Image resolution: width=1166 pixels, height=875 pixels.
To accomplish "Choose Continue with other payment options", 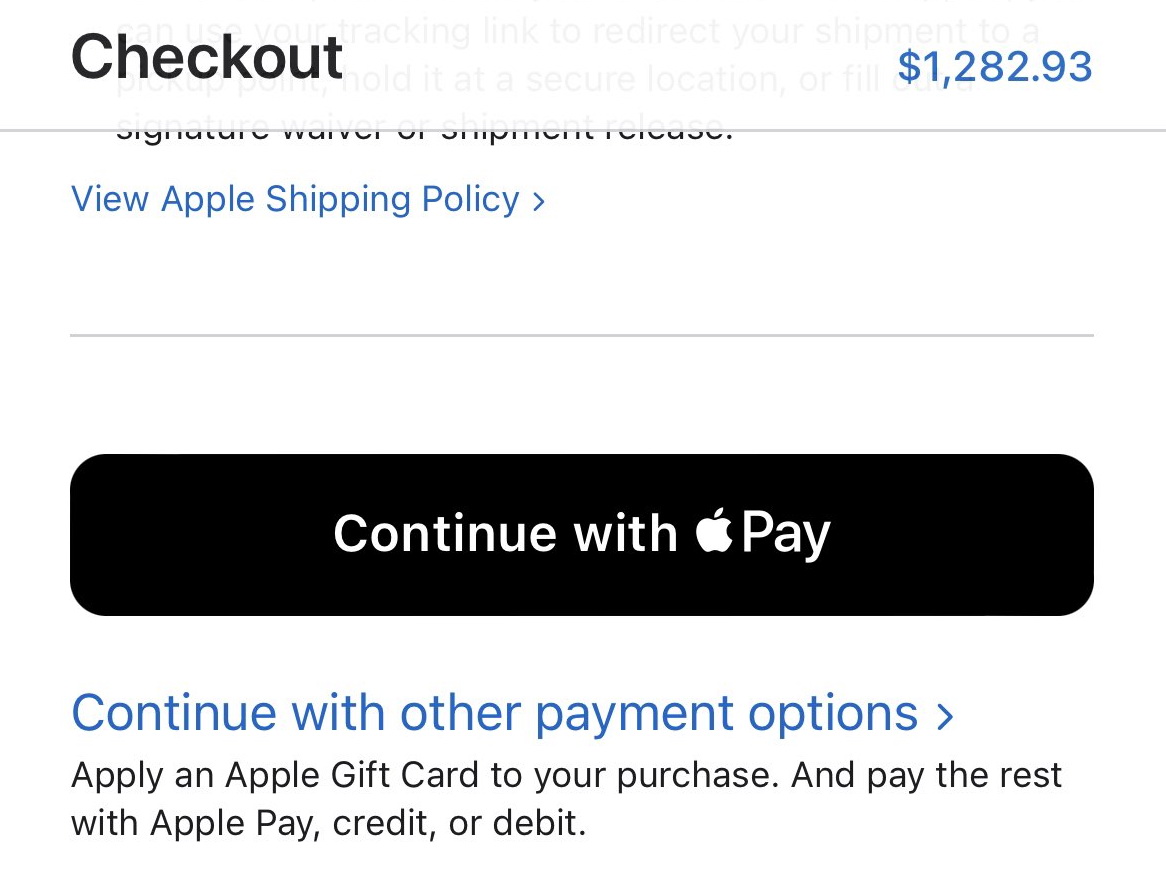I will pos(495,714).
